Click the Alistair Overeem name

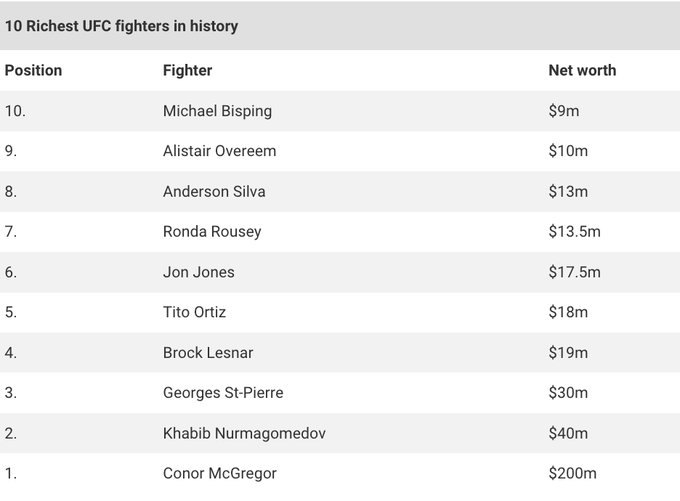tap(219, 151)
